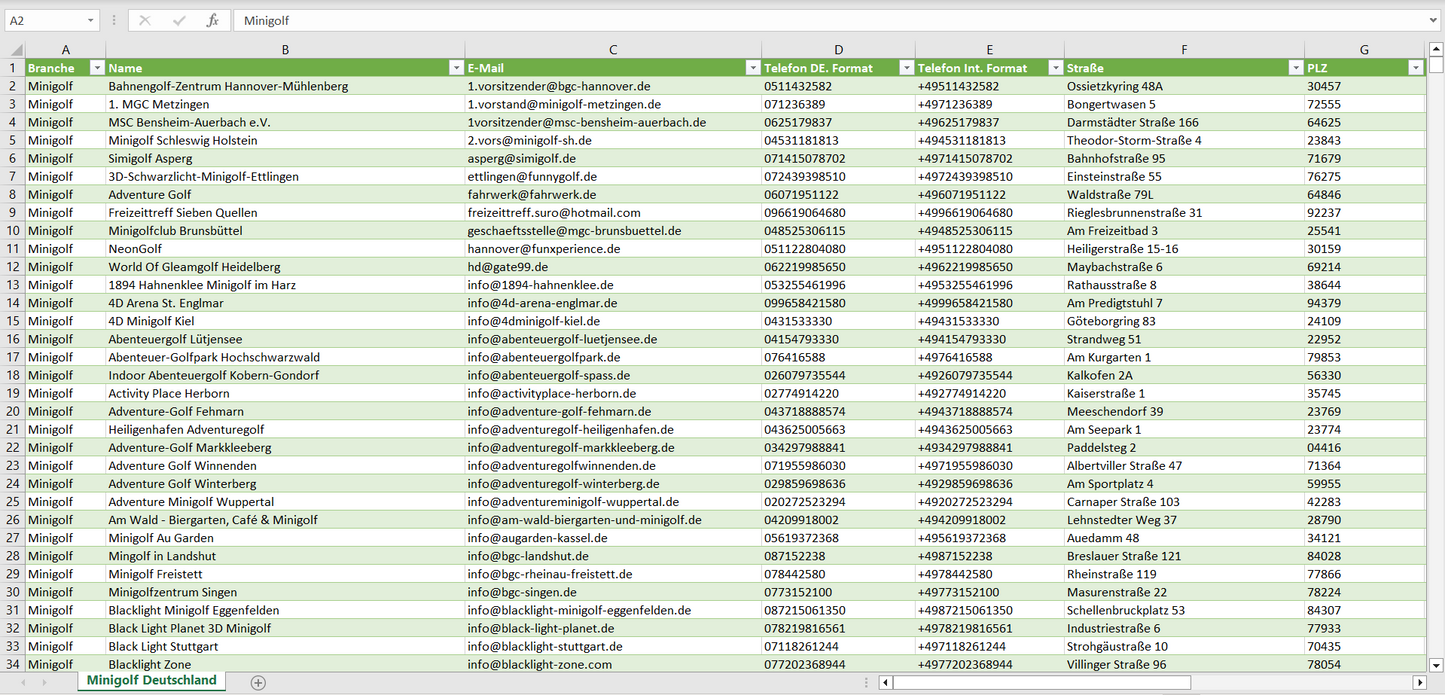
Task: Open the Branche column filter dropdown
Action: click(x=97, y=68)
